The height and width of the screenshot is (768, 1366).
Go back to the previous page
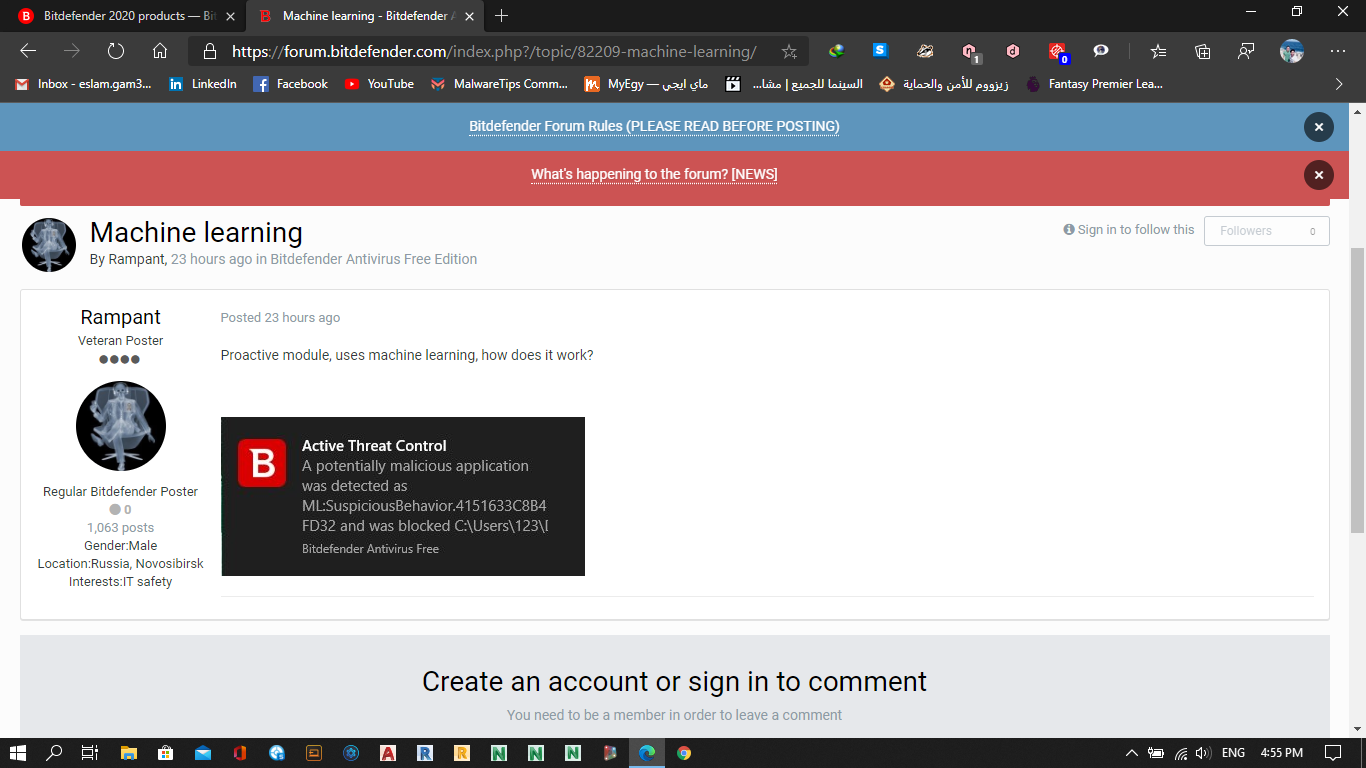tap(28, 51)
